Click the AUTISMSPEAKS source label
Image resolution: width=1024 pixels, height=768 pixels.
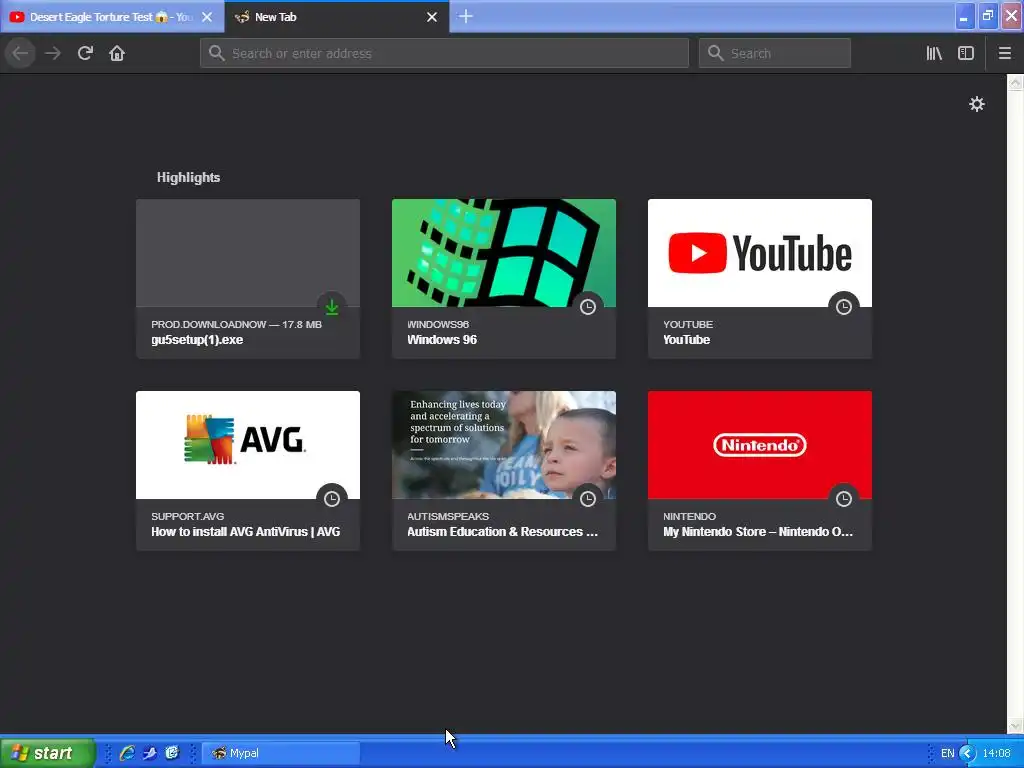448,516
